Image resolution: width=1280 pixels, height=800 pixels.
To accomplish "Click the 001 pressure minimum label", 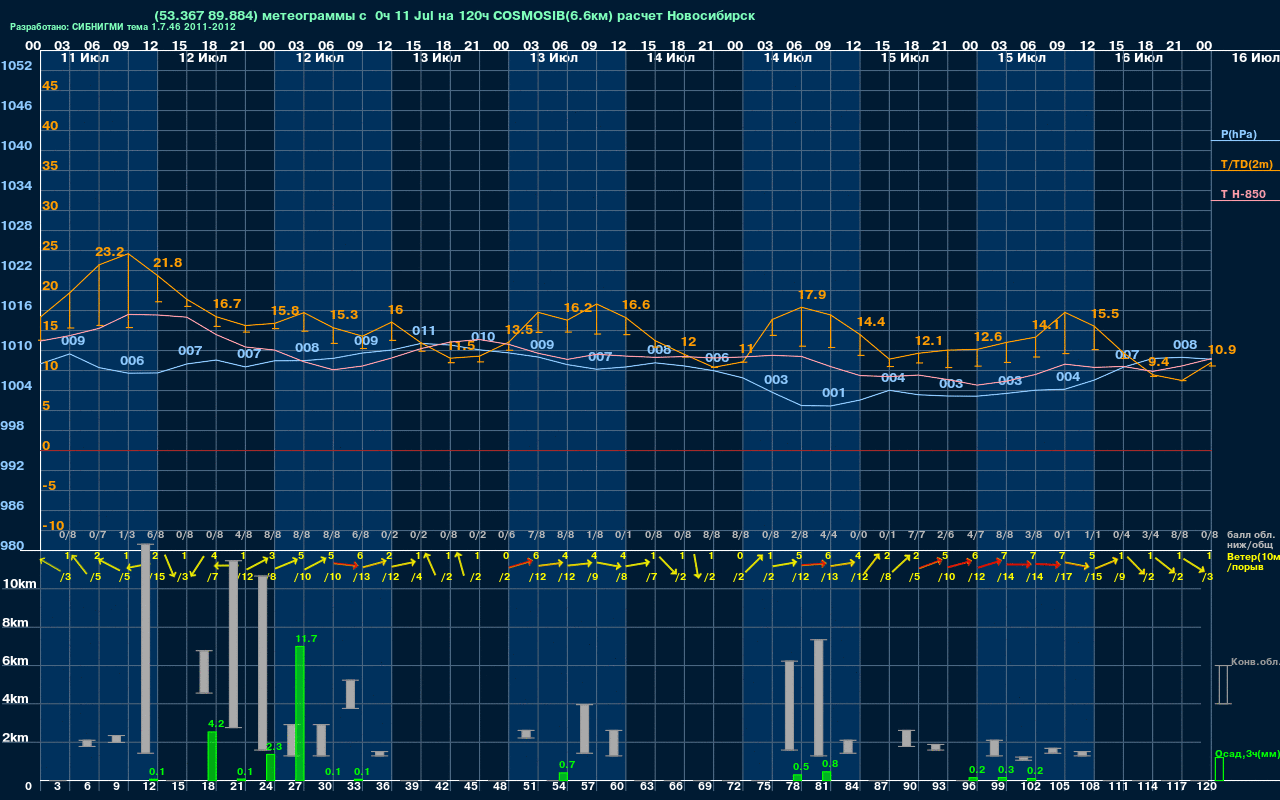I will tap(834, 393).
